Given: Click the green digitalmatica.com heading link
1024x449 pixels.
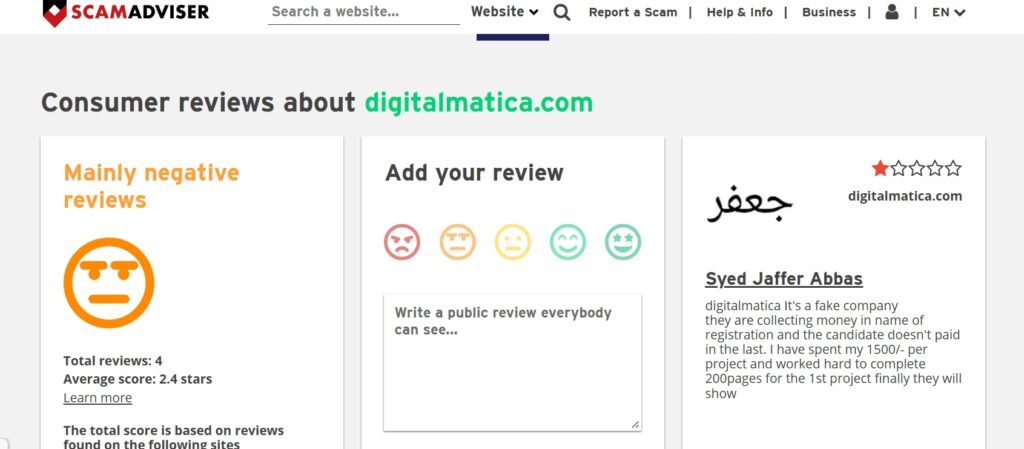Looking at the screenshot, I should point(479,102).
